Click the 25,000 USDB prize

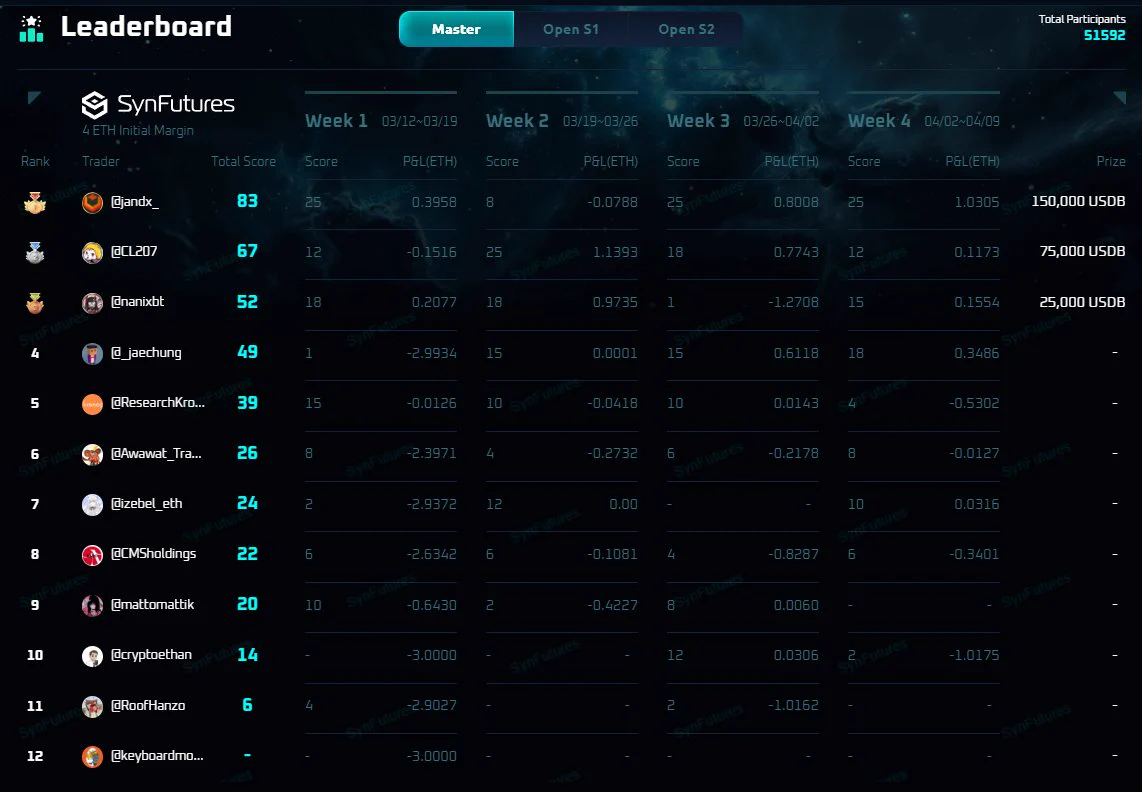[x=1082, y=302]
